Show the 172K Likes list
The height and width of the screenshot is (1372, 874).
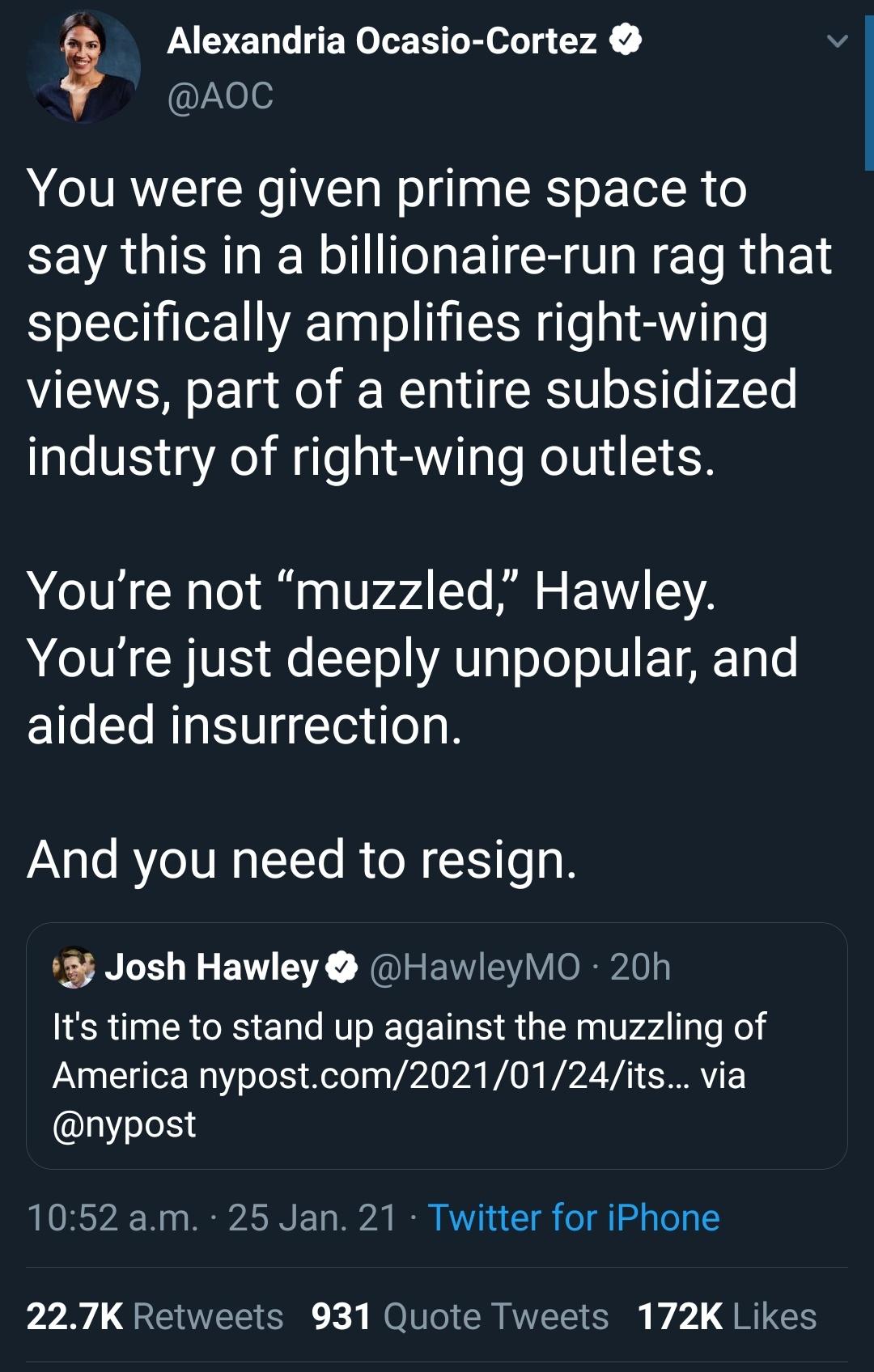click(726, 1316)
